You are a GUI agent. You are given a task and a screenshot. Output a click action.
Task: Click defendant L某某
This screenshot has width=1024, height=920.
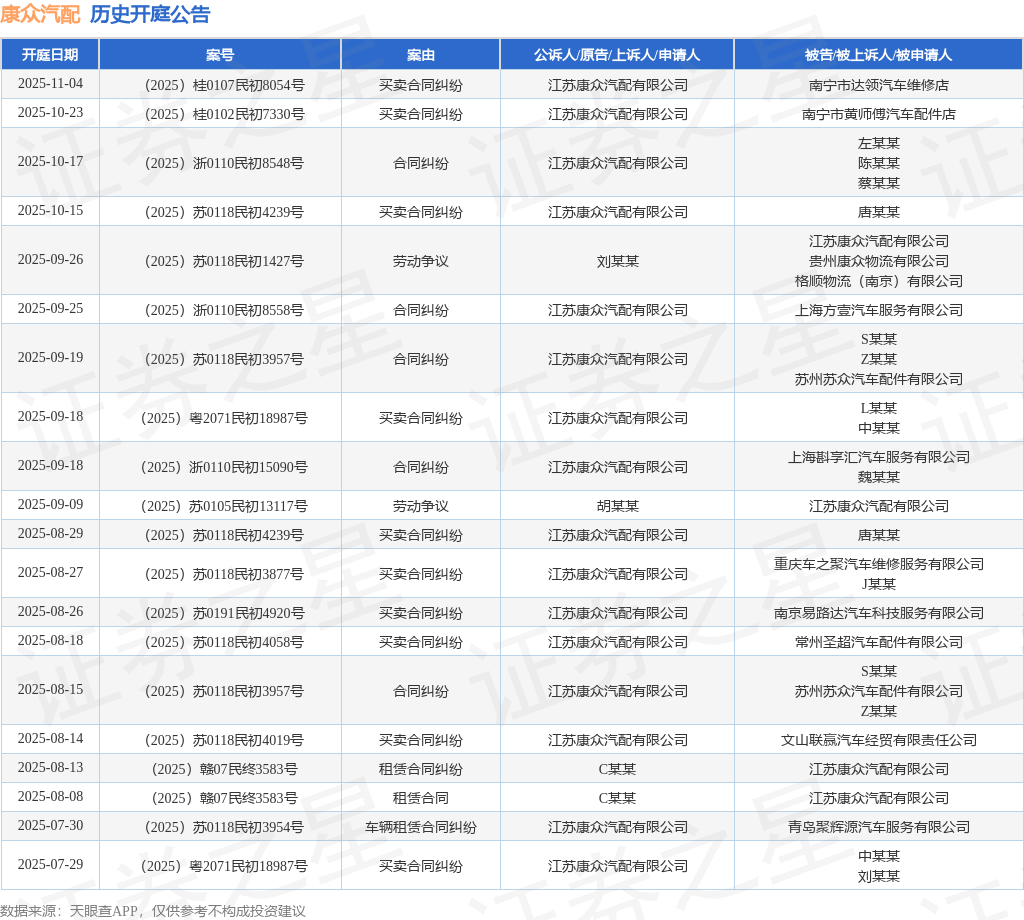(x=878, y=408)
